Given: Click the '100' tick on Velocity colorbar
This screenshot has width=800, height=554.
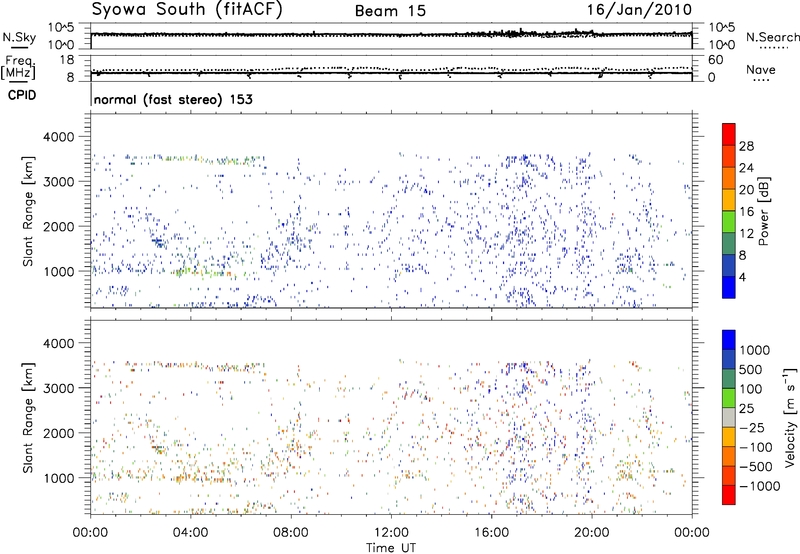Looking at the screenshot, I should tap(751, 389).
